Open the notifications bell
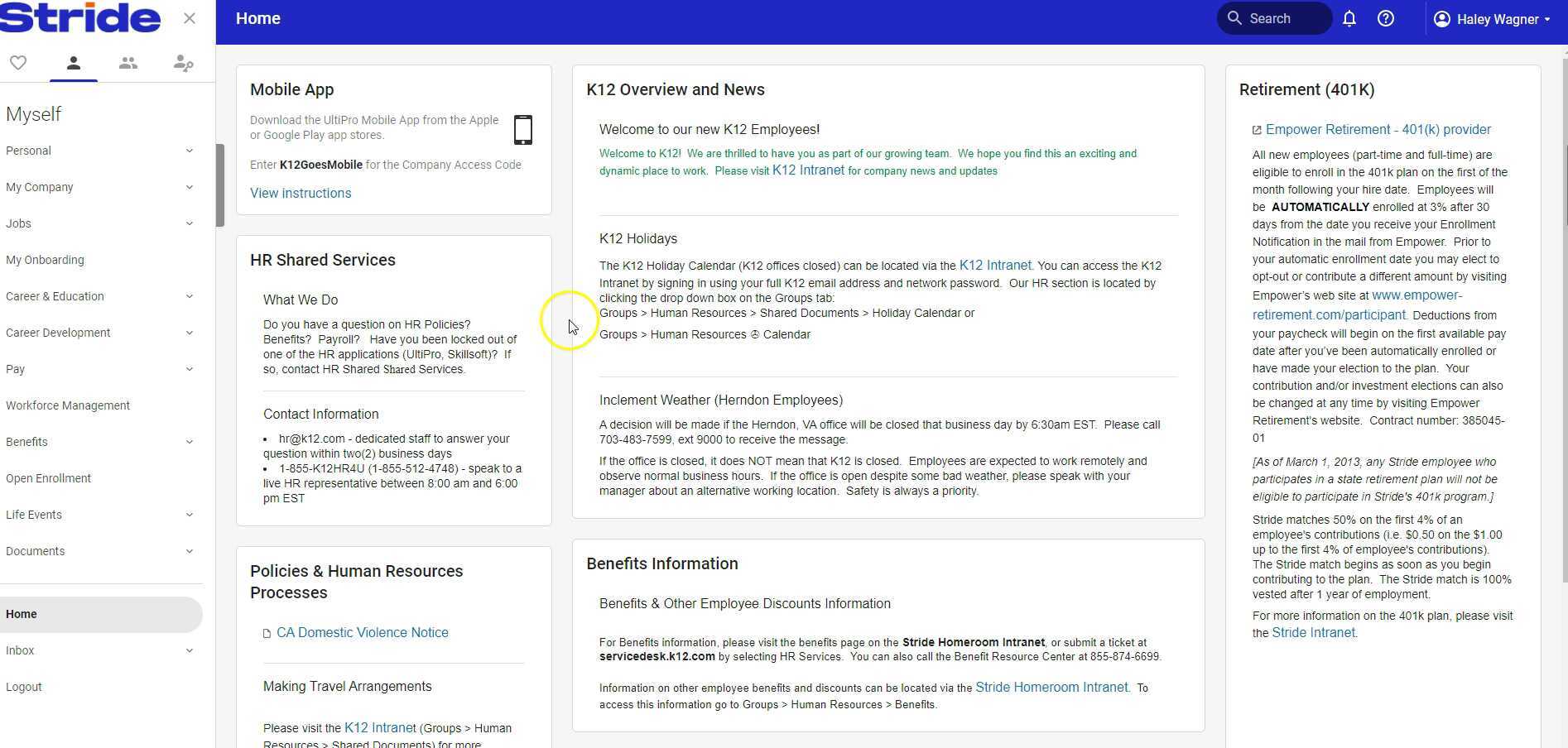 coord(1349,18)
